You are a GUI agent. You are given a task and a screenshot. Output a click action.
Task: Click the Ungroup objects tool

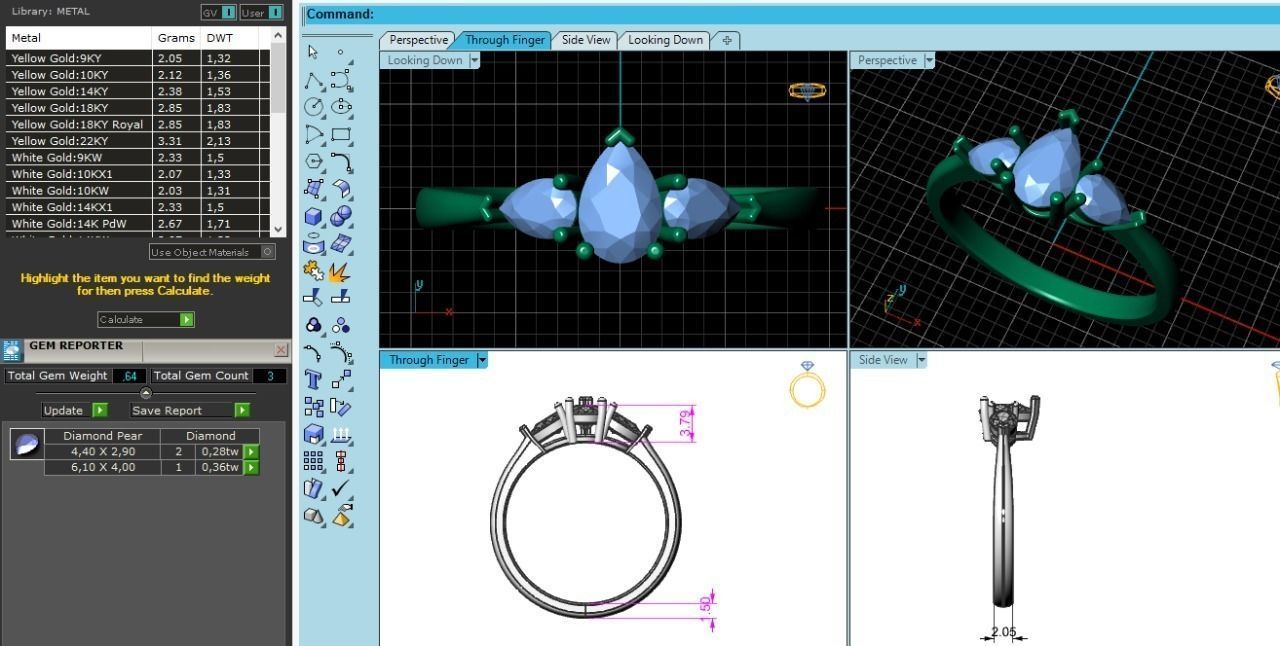click(341, 325)
